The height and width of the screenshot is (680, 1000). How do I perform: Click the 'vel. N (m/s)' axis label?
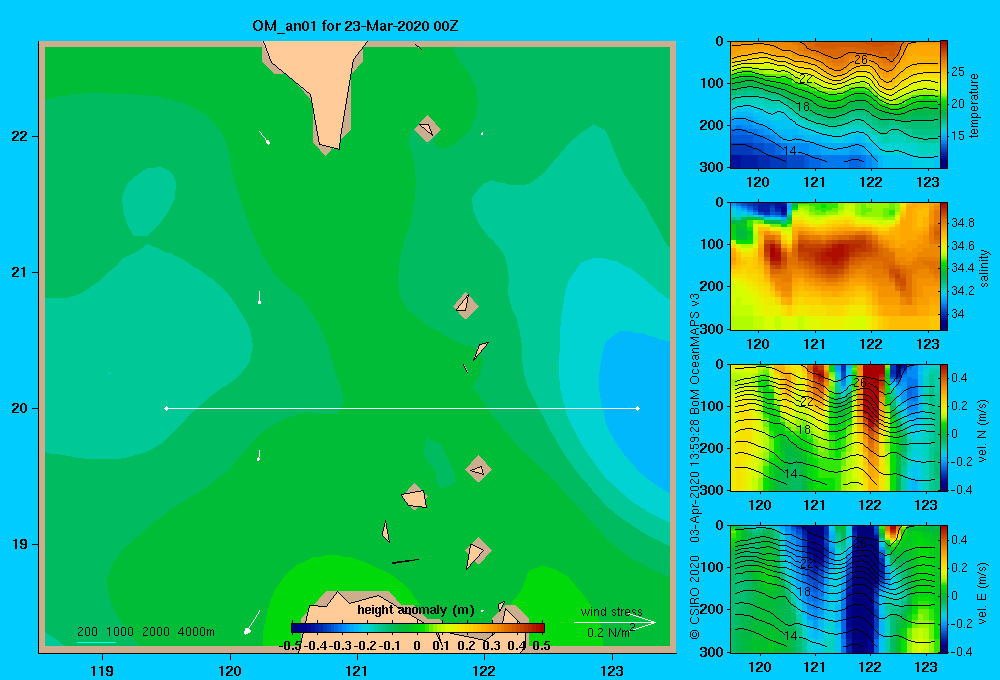[982, 431]
